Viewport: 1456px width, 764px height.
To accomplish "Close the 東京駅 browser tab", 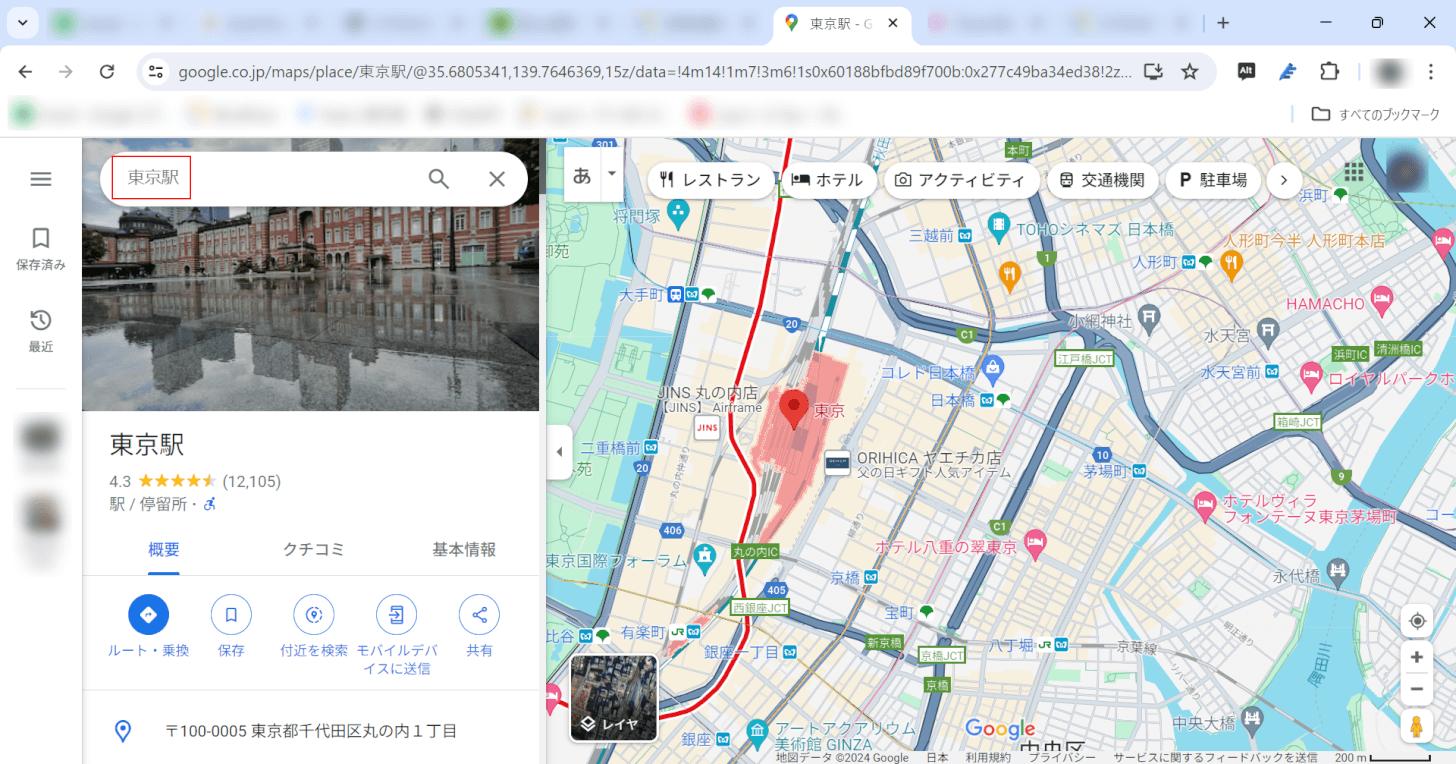I will [x=892, y=22].
